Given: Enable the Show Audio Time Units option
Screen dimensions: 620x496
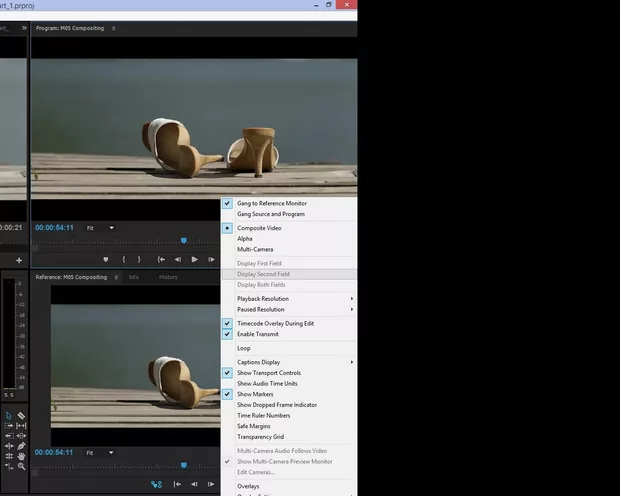Looking at the screenshot, I should [x=268, y=383].
